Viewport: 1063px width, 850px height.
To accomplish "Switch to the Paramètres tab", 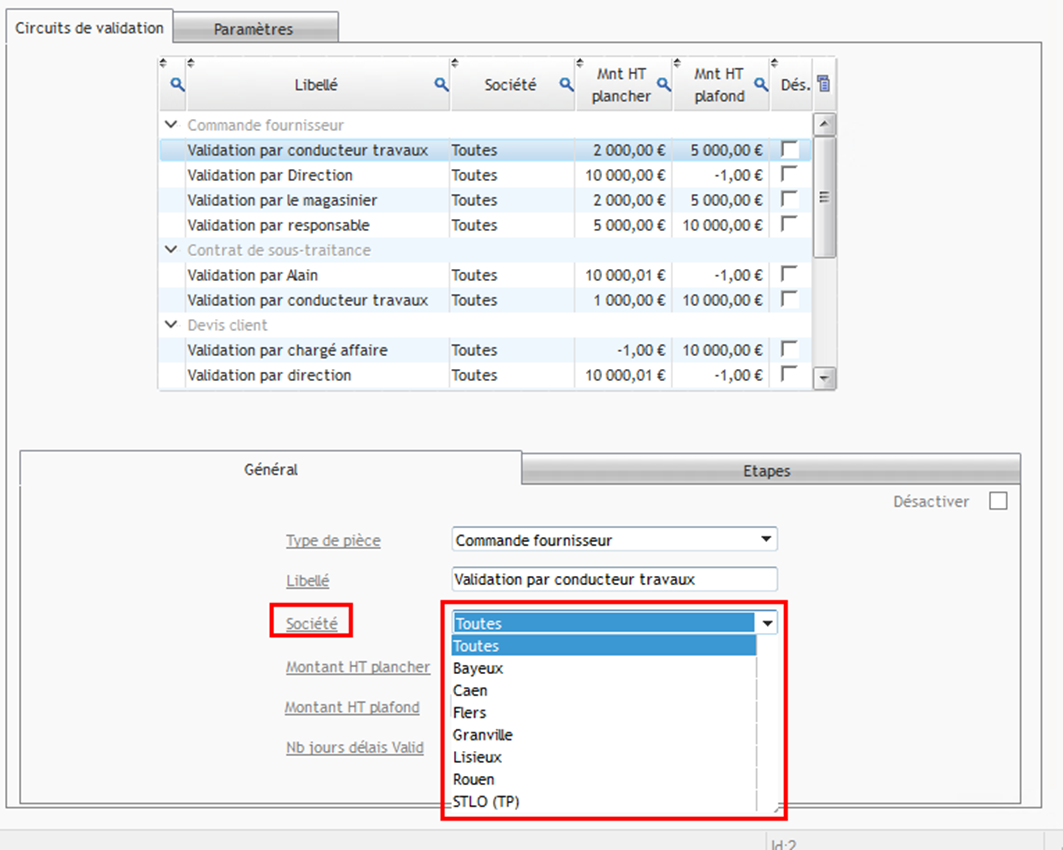I will pos(253,29).
